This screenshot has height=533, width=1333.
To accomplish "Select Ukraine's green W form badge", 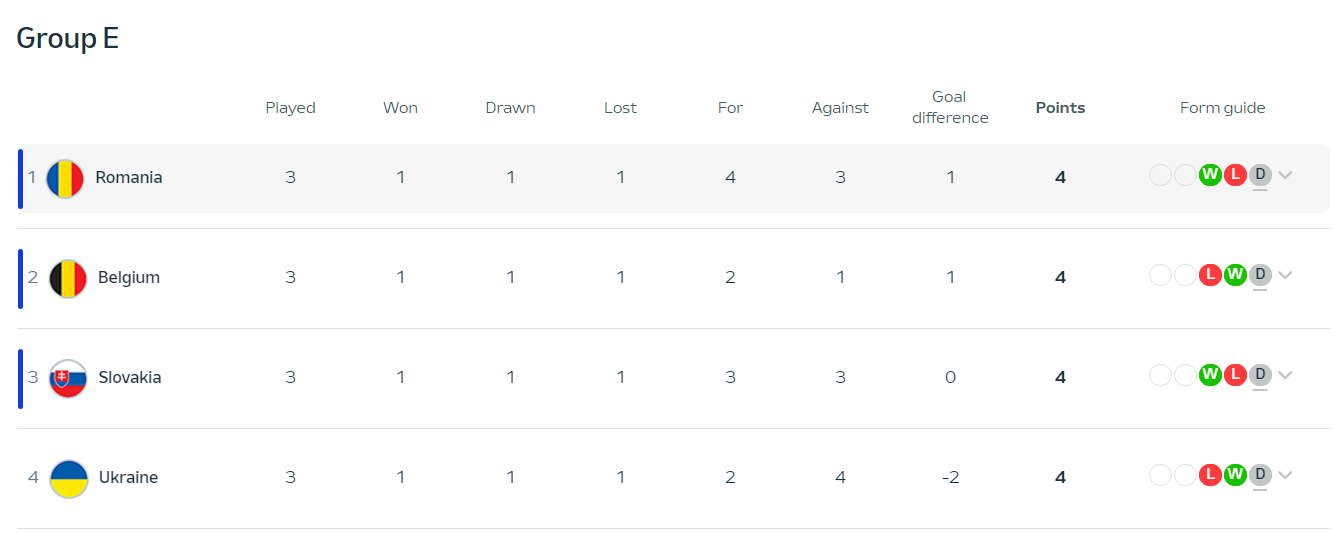I will point(1235,475).
